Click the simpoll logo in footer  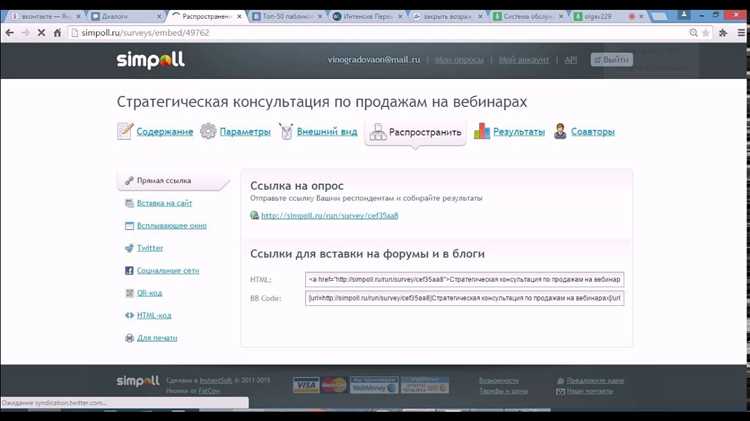pos(138,381)
